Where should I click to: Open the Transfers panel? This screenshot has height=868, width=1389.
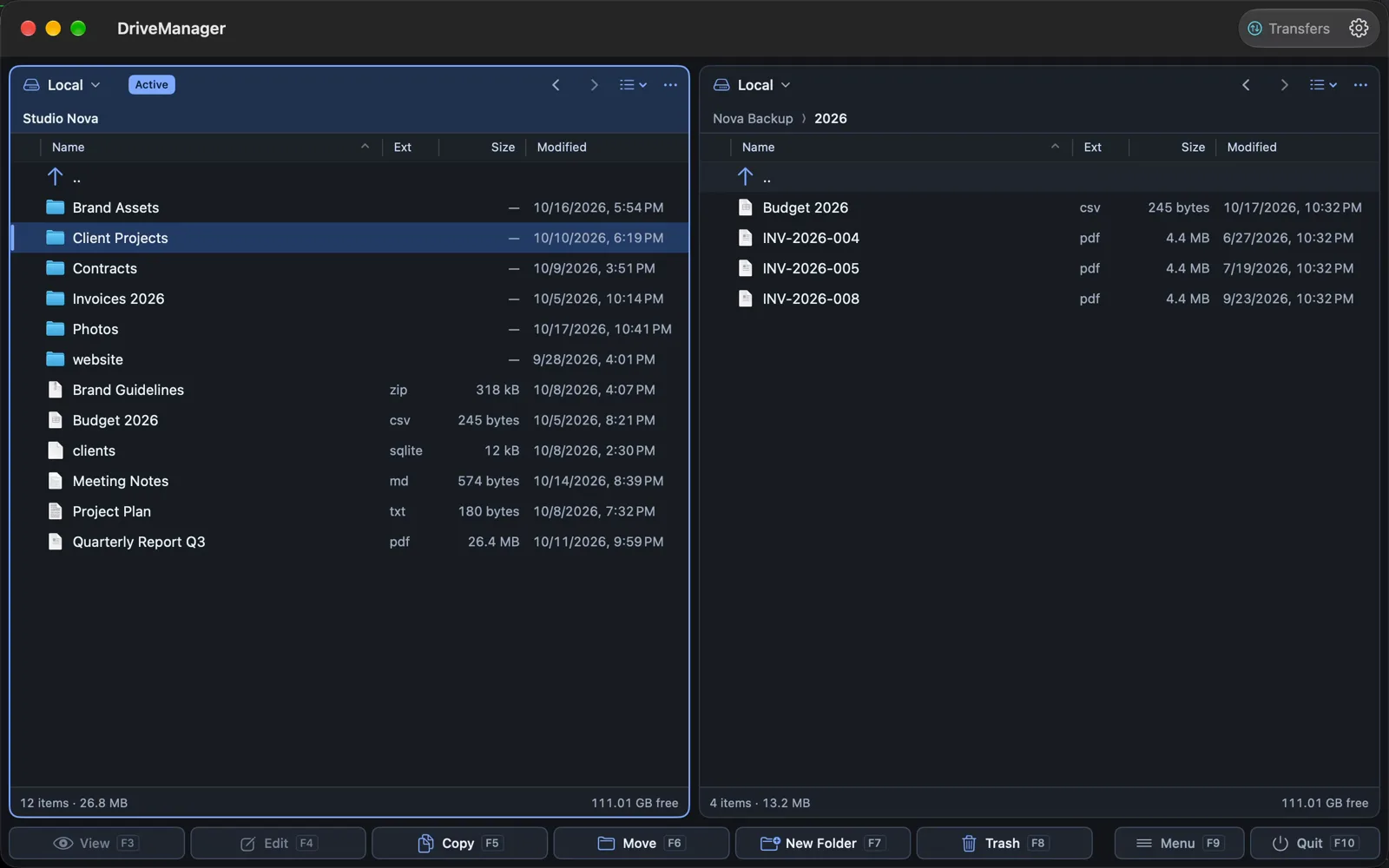(1289, 29)
